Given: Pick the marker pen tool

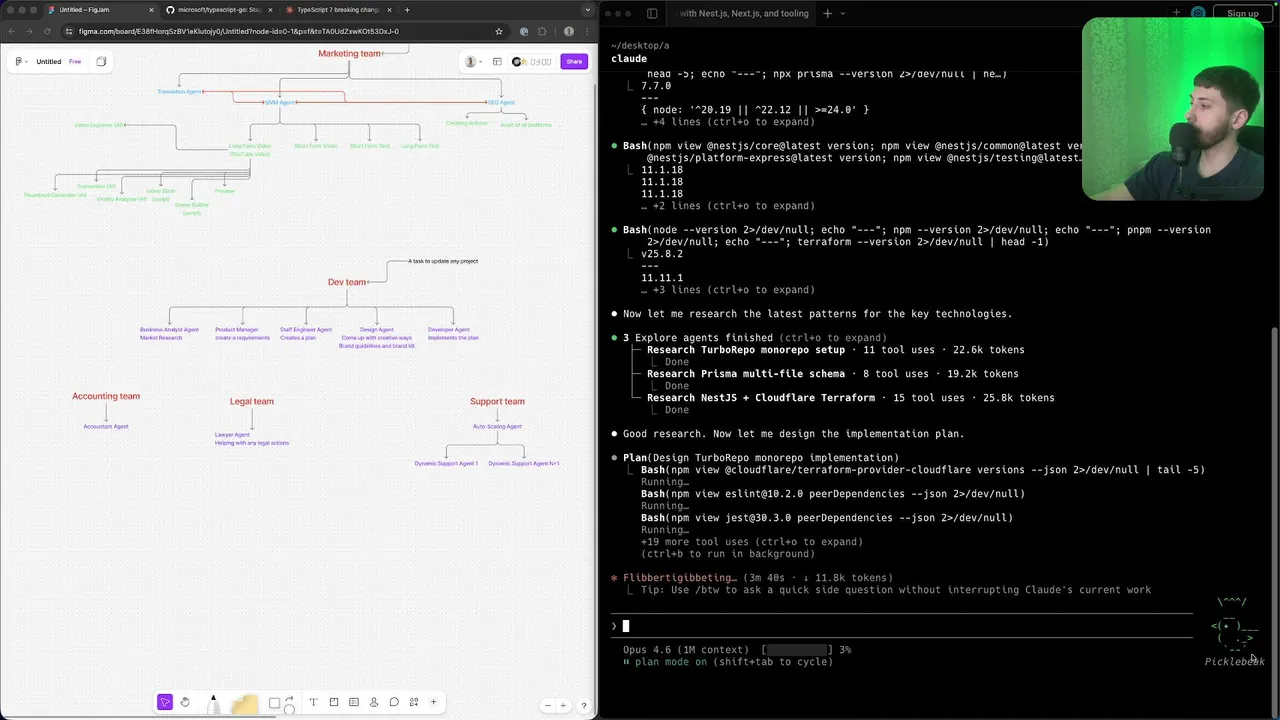Looking at the screenshot, I should 212,704.
